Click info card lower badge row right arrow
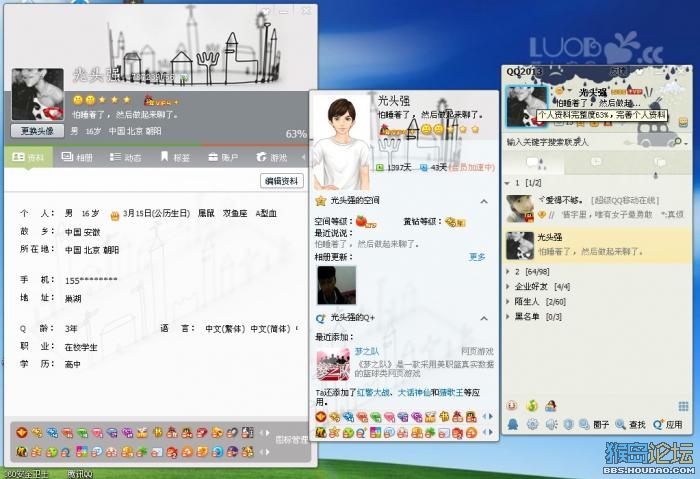 pos(491,432)
